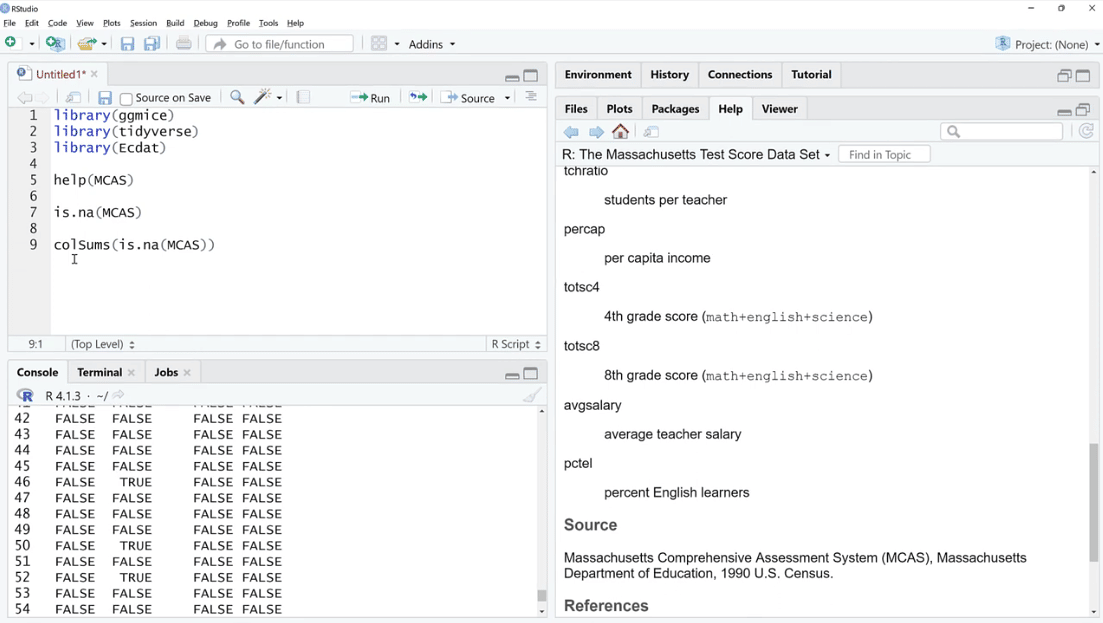
Task: Save all open documents icon
Action: pos(151,44)
